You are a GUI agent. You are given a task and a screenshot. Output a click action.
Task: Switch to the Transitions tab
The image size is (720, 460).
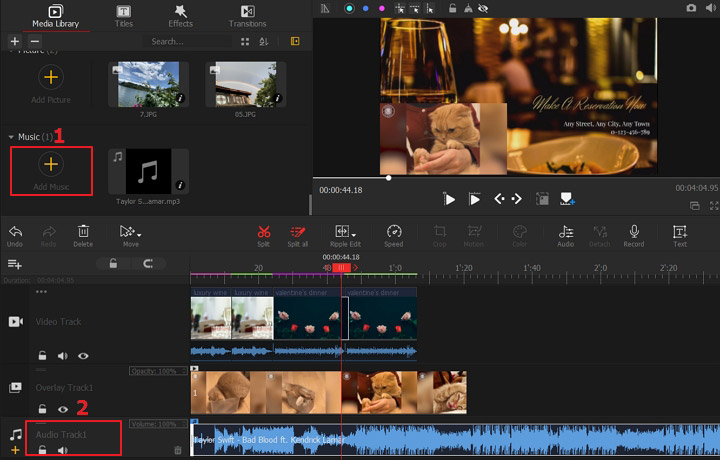coord(248,15)
